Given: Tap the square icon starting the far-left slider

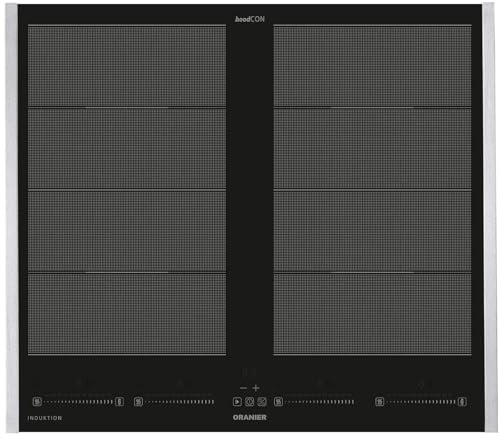Looking at the screenshot, I should [x=37, y=402].
